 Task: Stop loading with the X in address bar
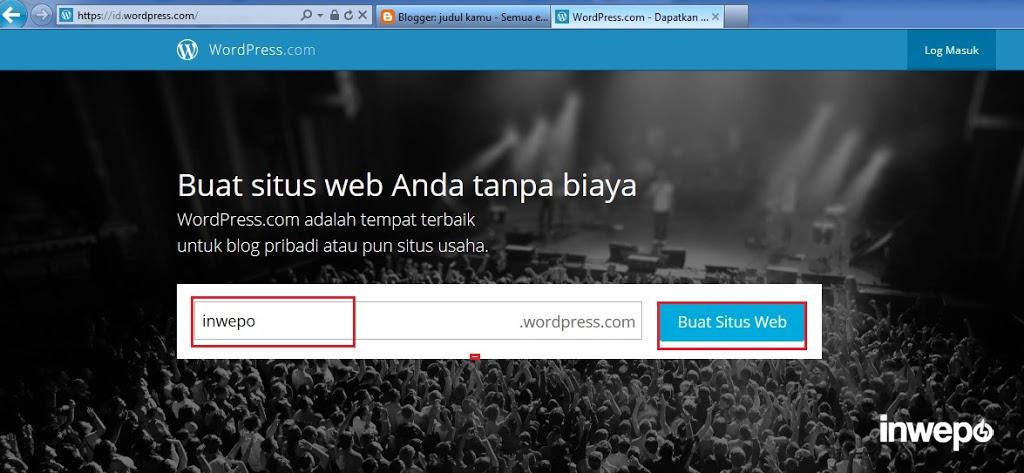pyautogui.click(x=363, y=15)
